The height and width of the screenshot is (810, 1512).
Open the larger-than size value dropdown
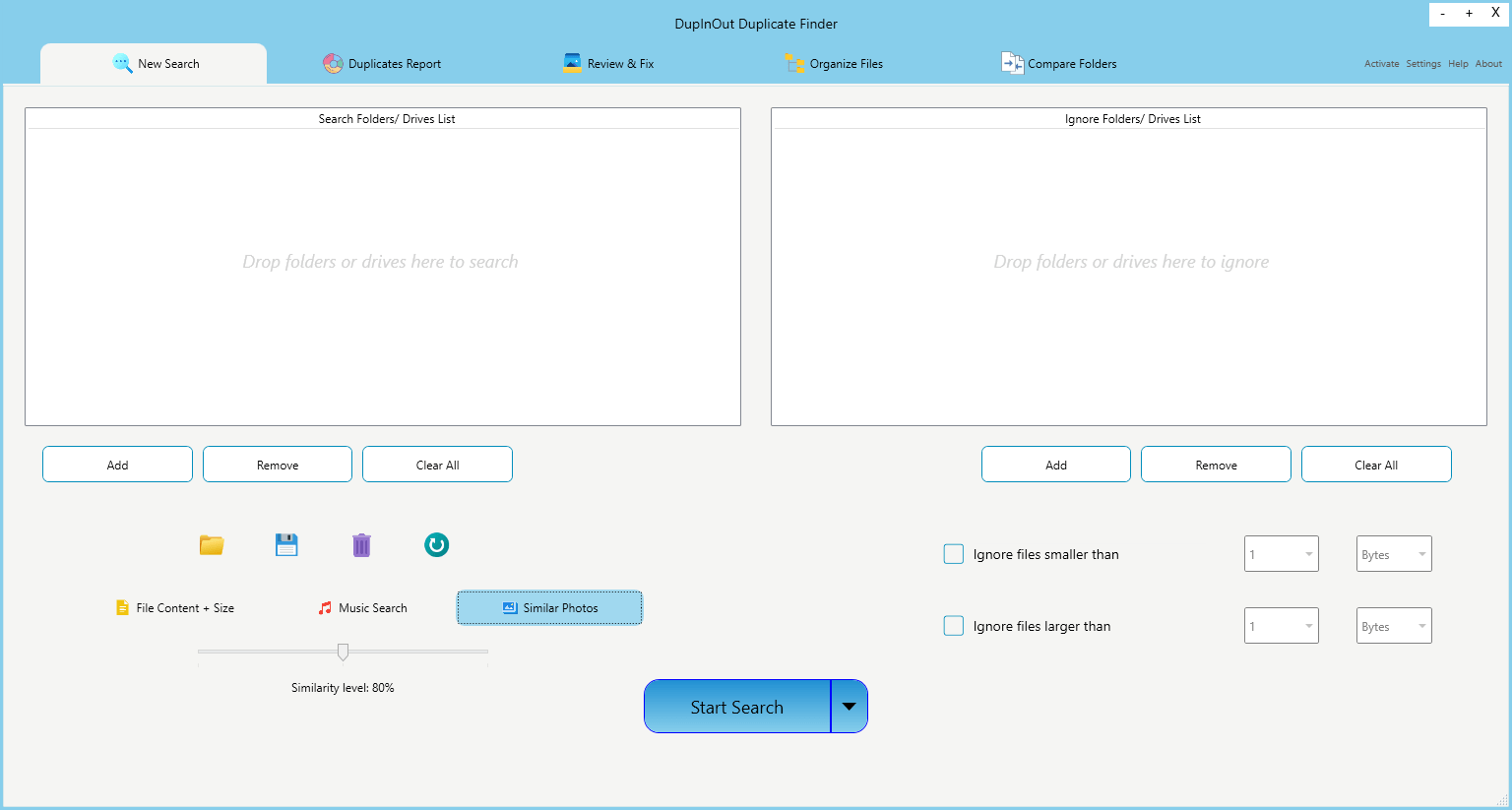pyautogui.click(x=1282, y=626)
